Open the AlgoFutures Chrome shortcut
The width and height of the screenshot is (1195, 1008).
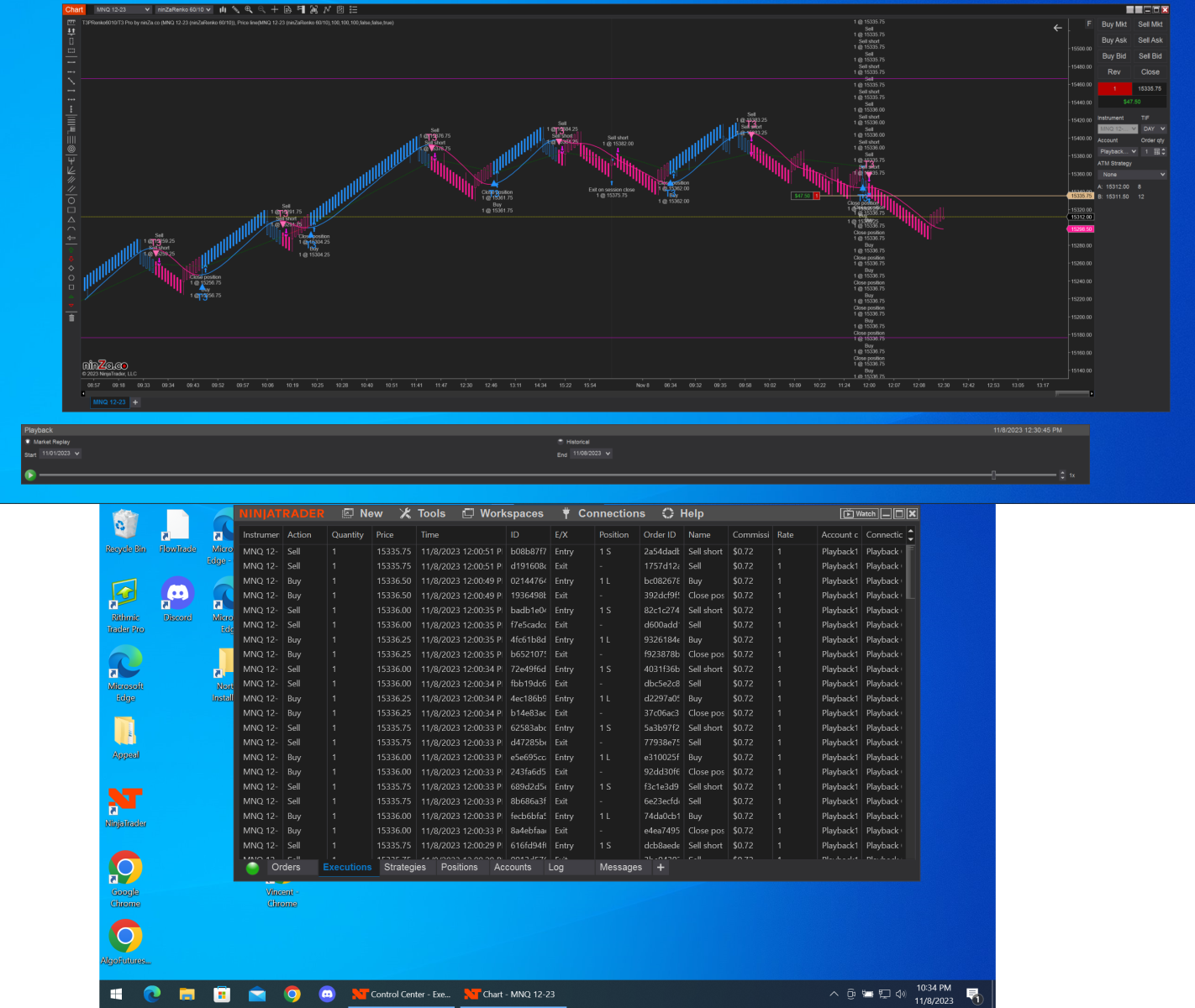(x=125, y=942)
